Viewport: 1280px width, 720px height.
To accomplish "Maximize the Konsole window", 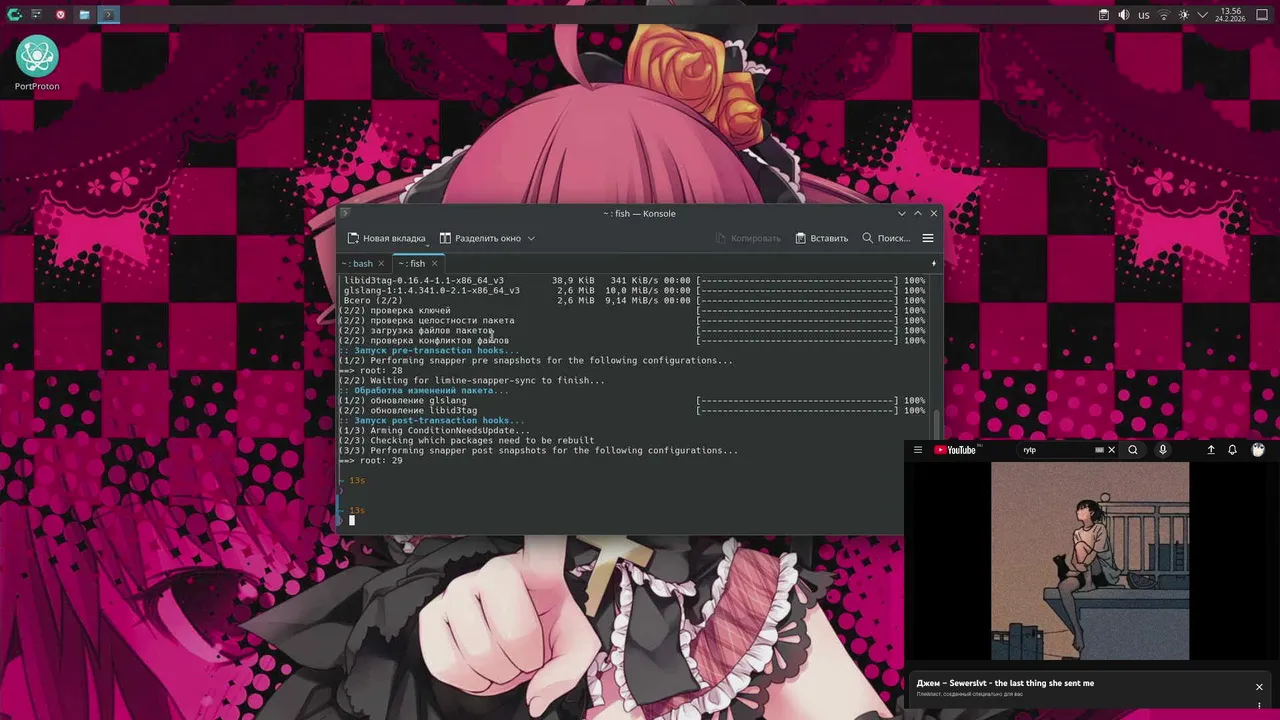I will point(918,213).
